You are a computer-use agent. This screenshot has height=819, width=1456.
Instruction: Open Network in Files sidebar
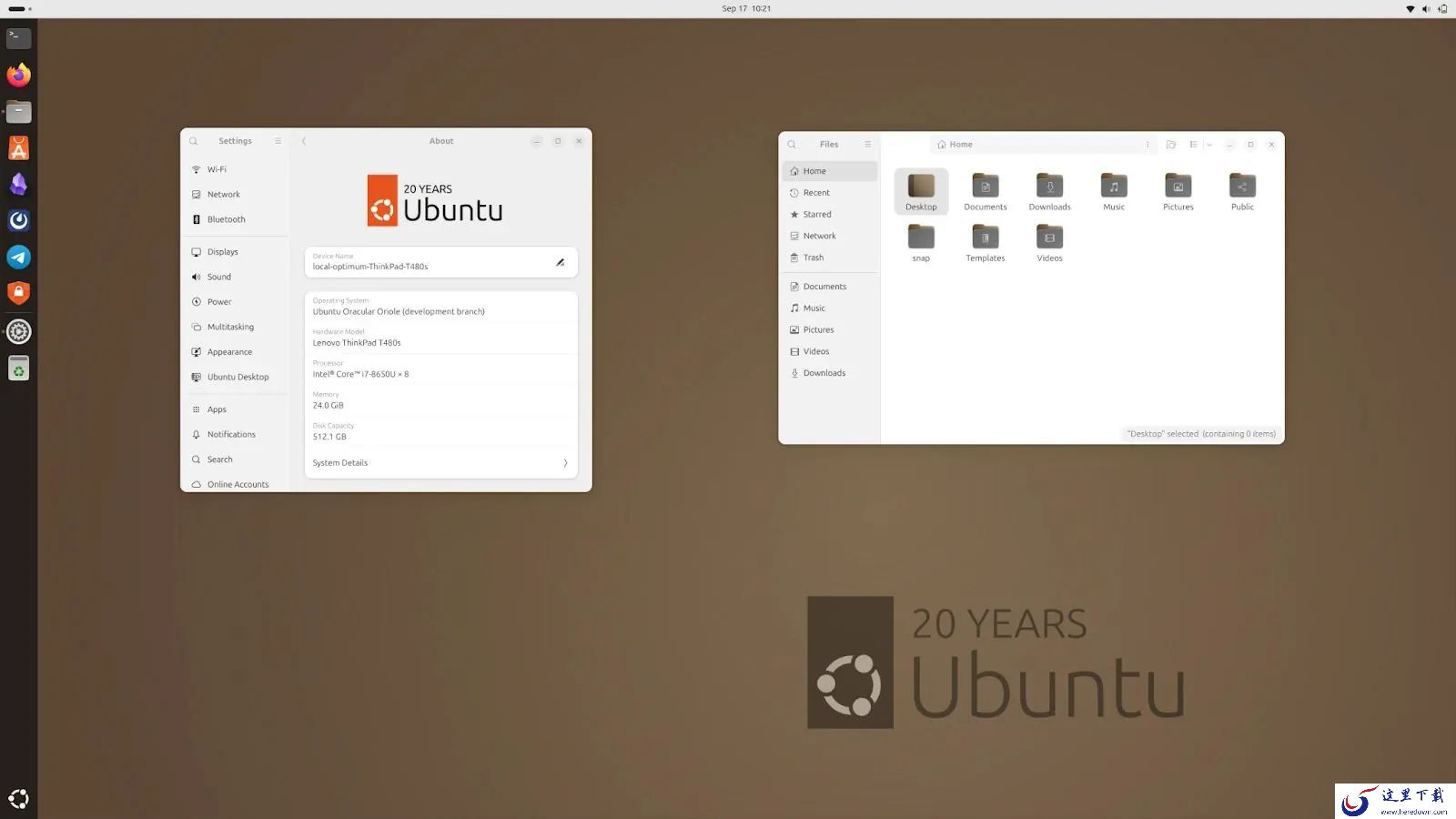pyautogui.click(x=830, y=236)
